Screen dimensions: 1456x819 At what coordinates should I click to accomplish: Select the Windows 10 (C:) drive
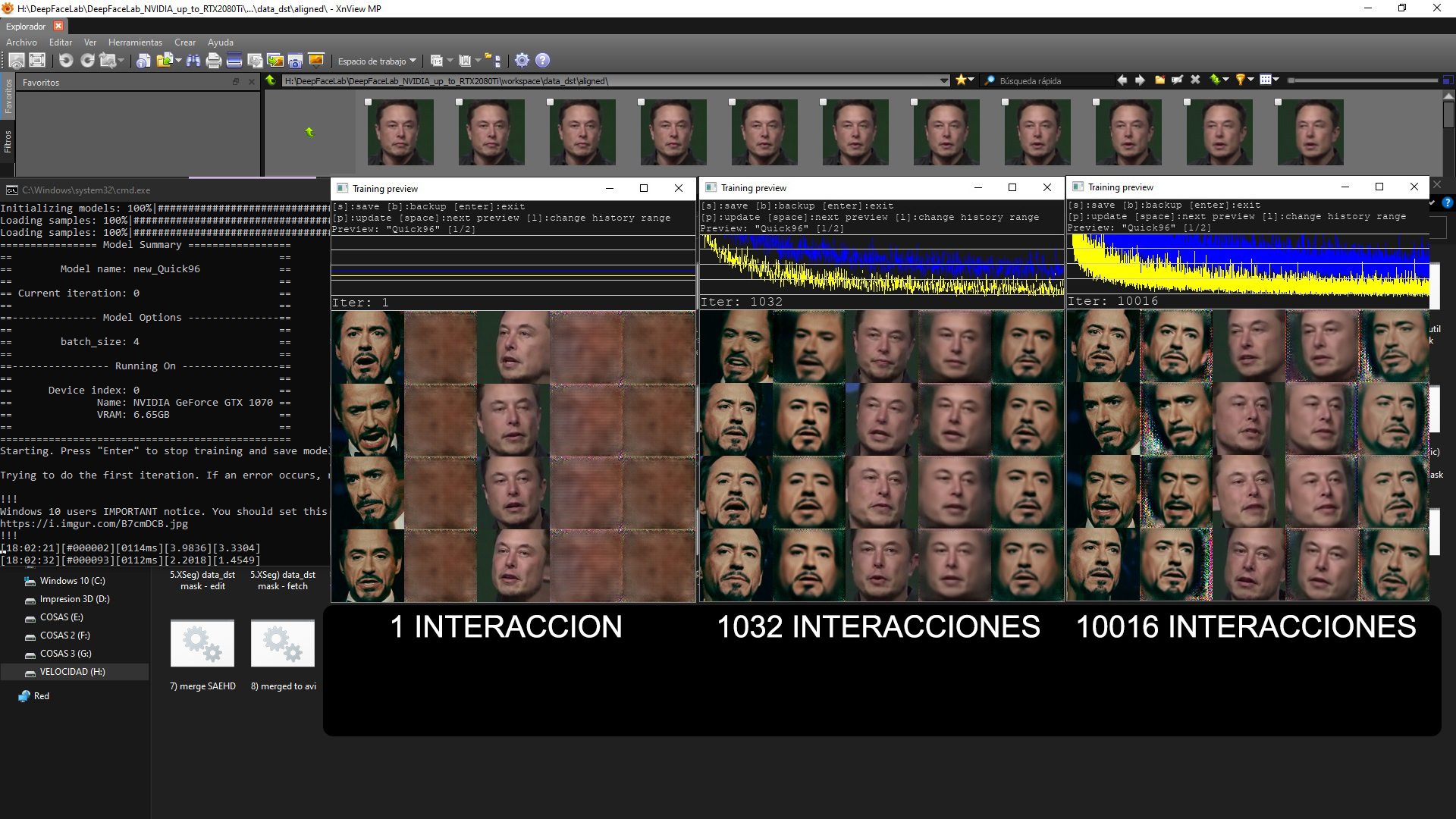click(x=74, y=581)
